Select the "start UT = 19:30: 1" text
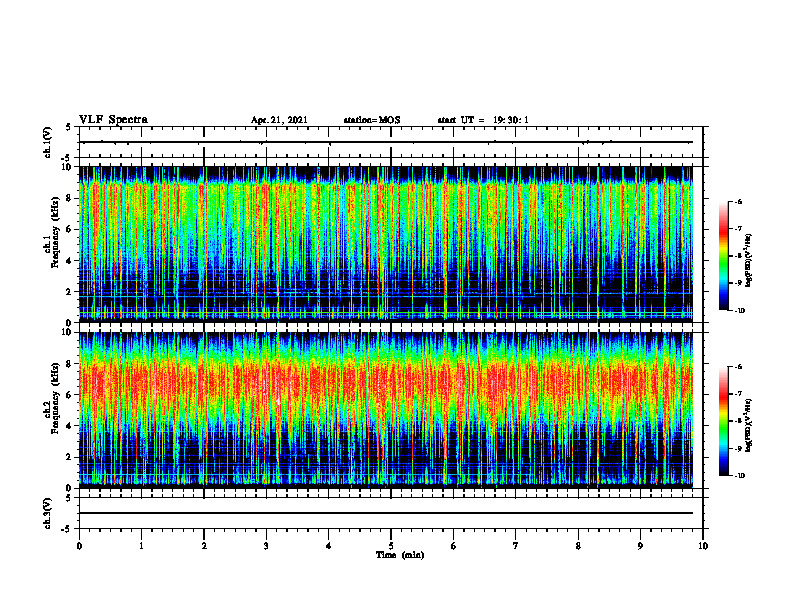Image resolution: width=792 pixels, height=612 pixels. pos(483,120)
